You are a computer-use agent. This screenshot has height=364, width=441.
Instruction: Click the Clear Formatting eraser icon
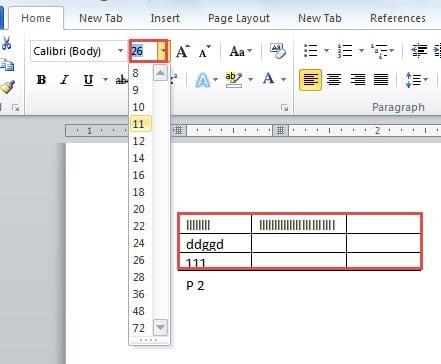[278, 51]
